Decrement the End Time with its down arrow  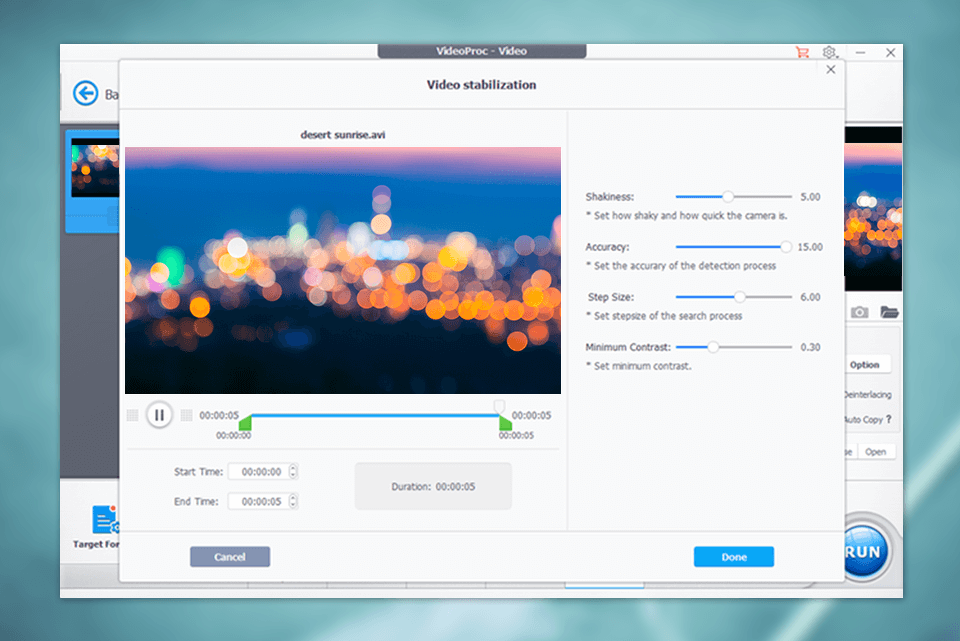292,505
